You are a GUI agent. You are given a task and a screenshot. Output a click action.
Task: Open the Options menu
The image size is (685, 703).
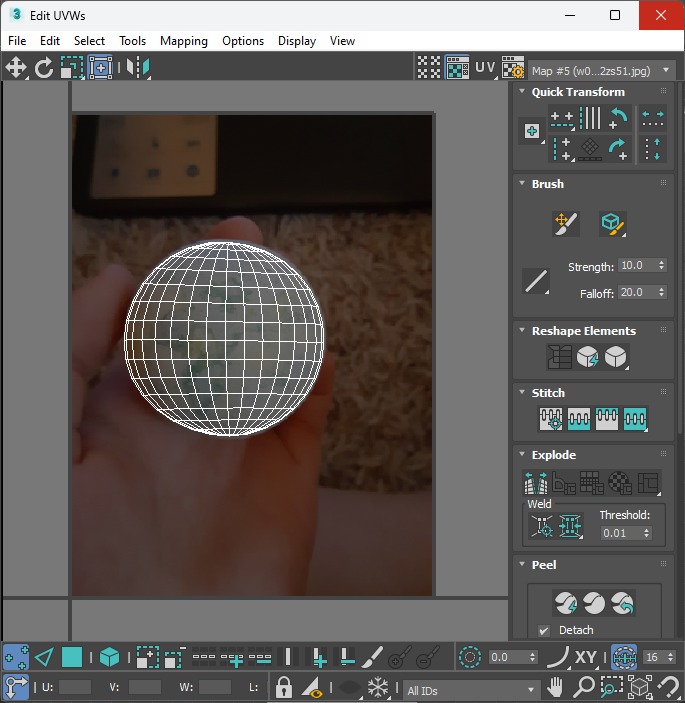243,41
